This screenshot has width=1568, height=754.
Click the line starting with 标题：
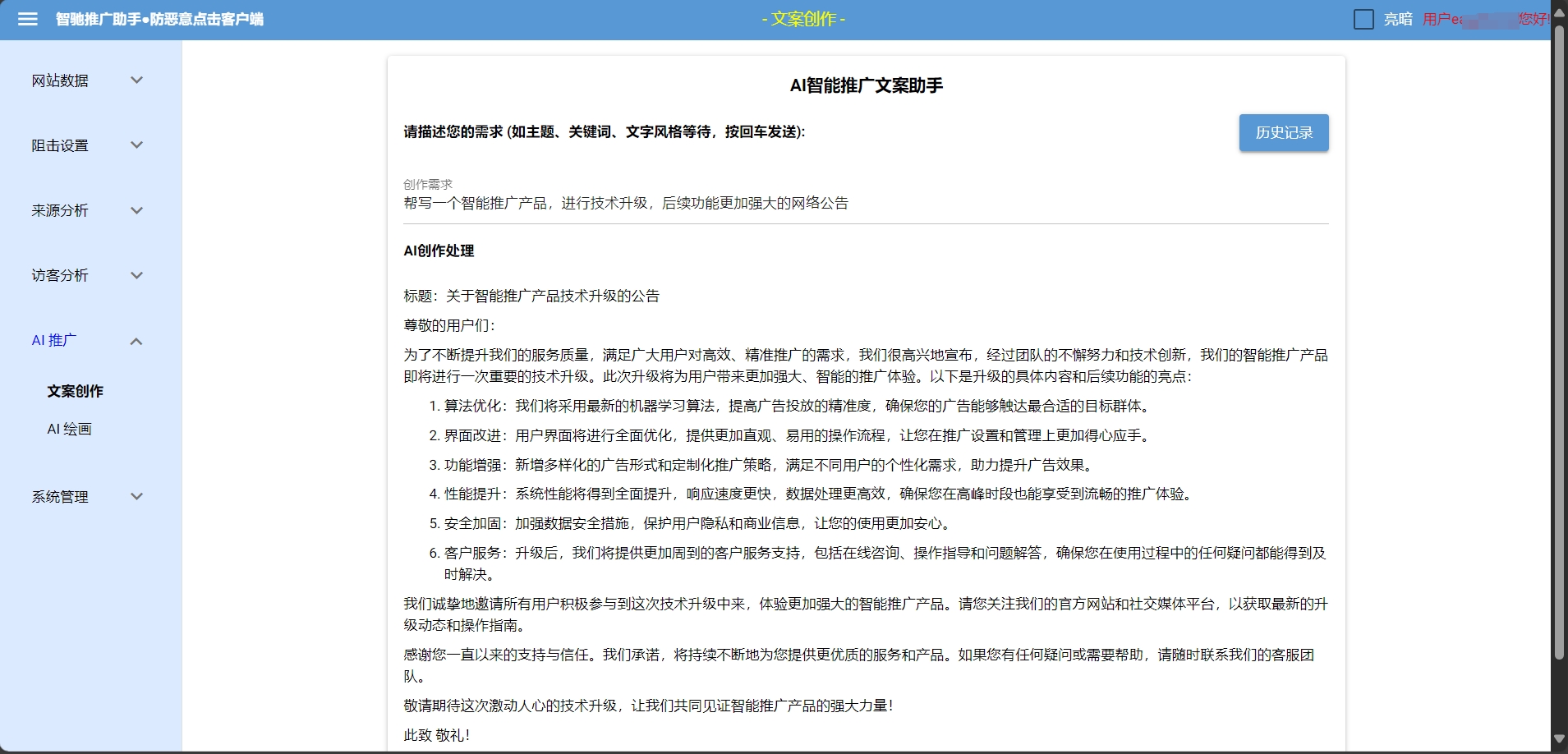click(531, 296)
